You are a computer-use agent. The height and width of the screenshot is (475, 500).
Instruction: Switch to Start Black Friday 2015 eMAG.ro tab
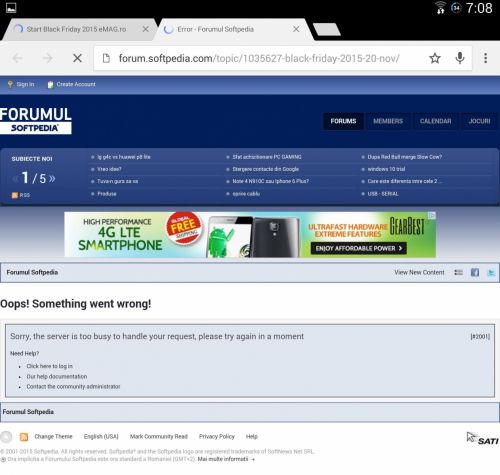click(x=76, y=29)
